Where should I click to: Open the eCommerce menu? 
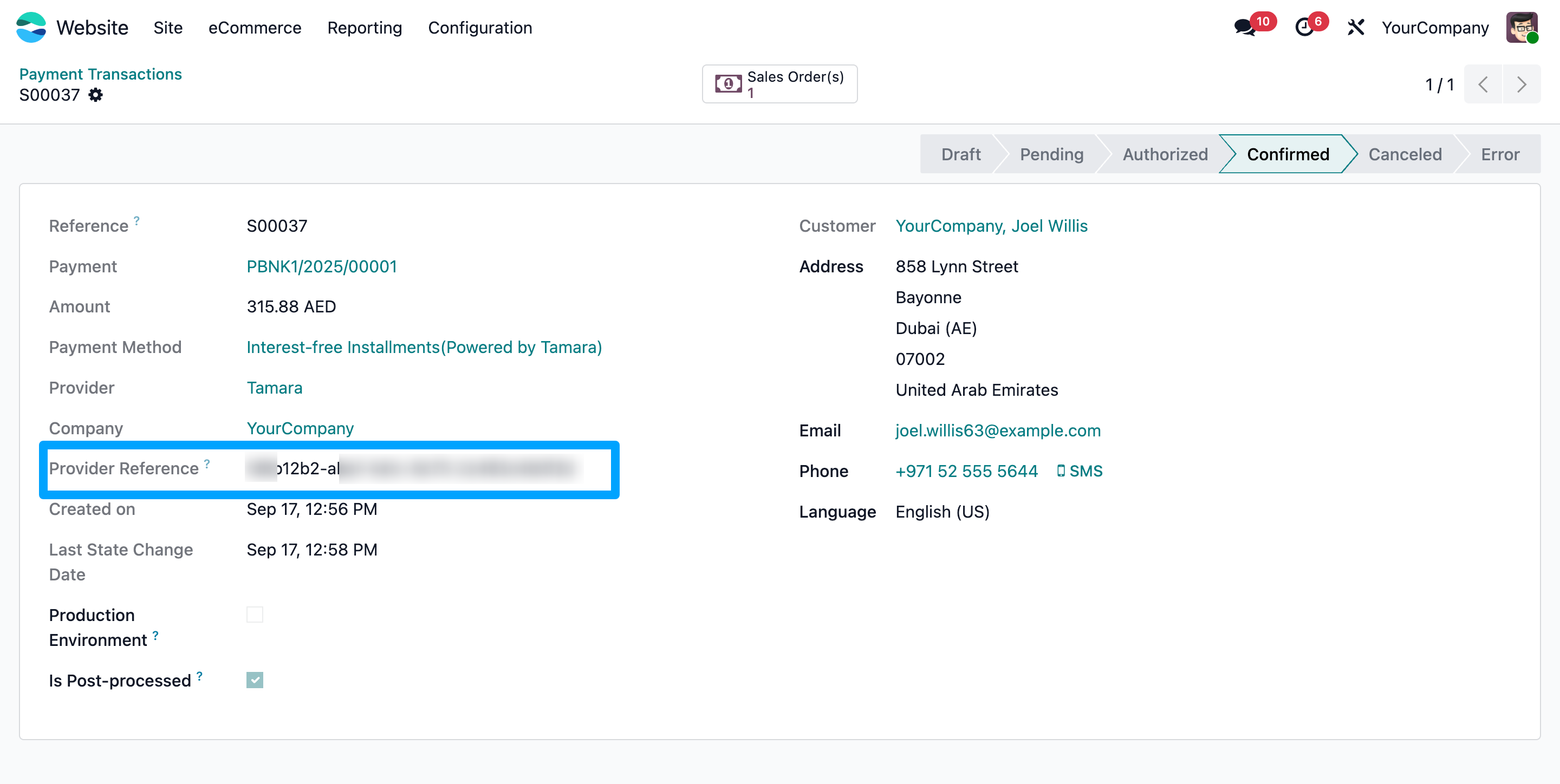pos(255,28)
